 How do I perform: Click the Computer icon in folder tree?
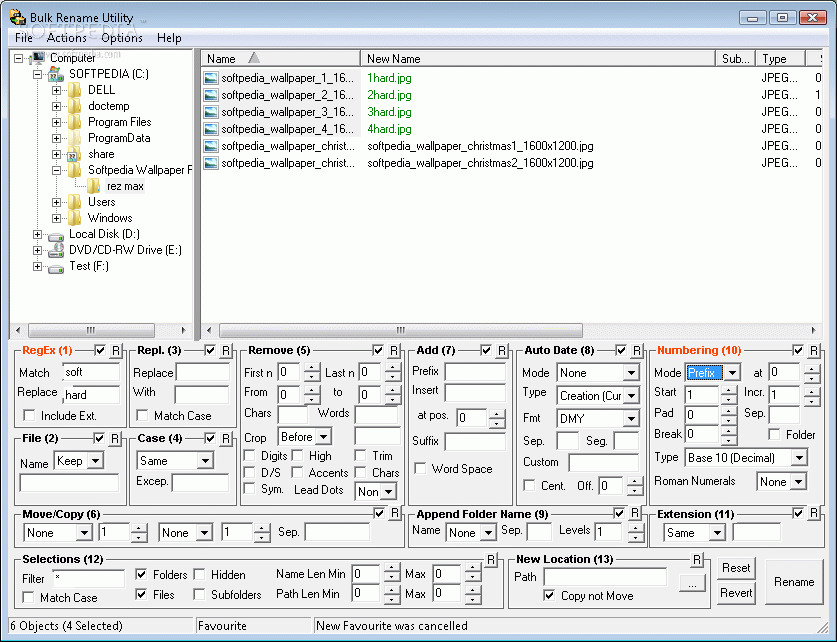[38, 58]
